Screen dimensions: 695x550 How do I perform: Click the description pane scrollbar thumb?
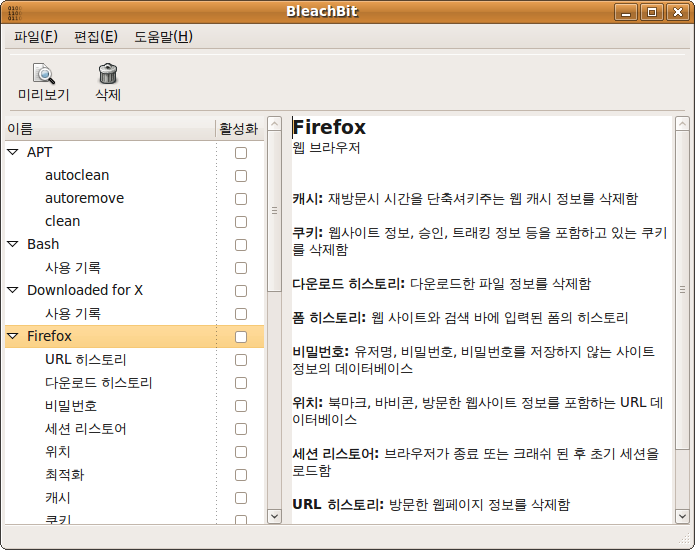tap(682, 290)
